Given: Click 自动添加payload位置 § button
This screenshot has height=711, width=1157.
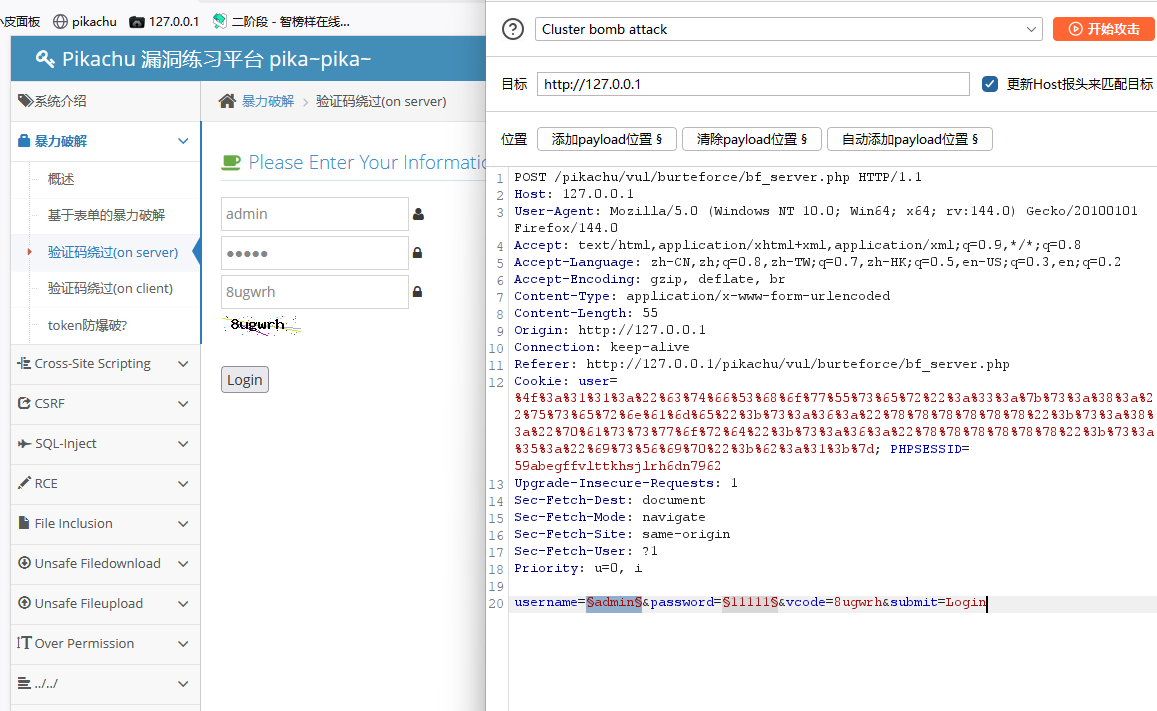Looking at the screenshot, I should [910, 139].
